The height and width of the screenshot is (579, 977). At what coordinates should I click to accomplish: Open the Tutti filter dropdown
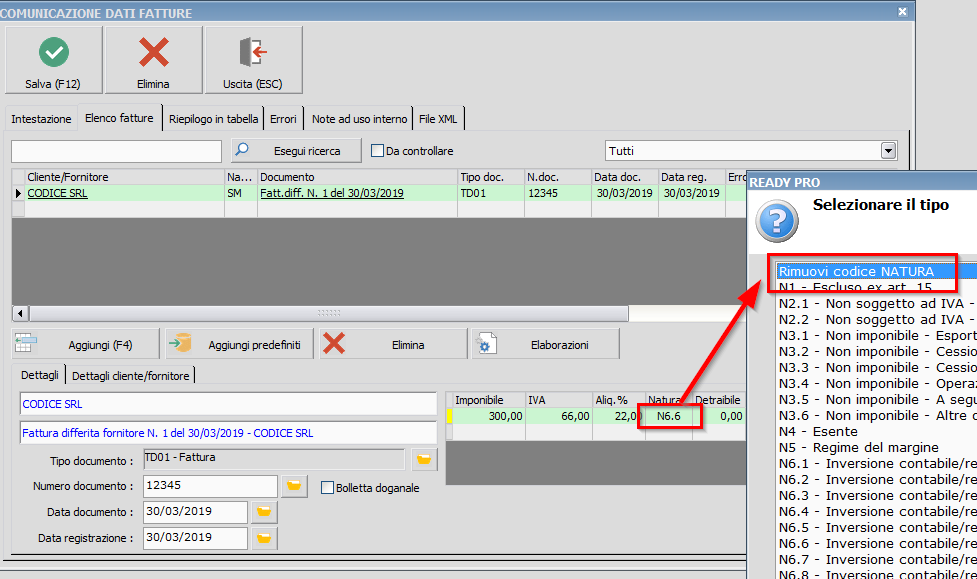[889, 151]
